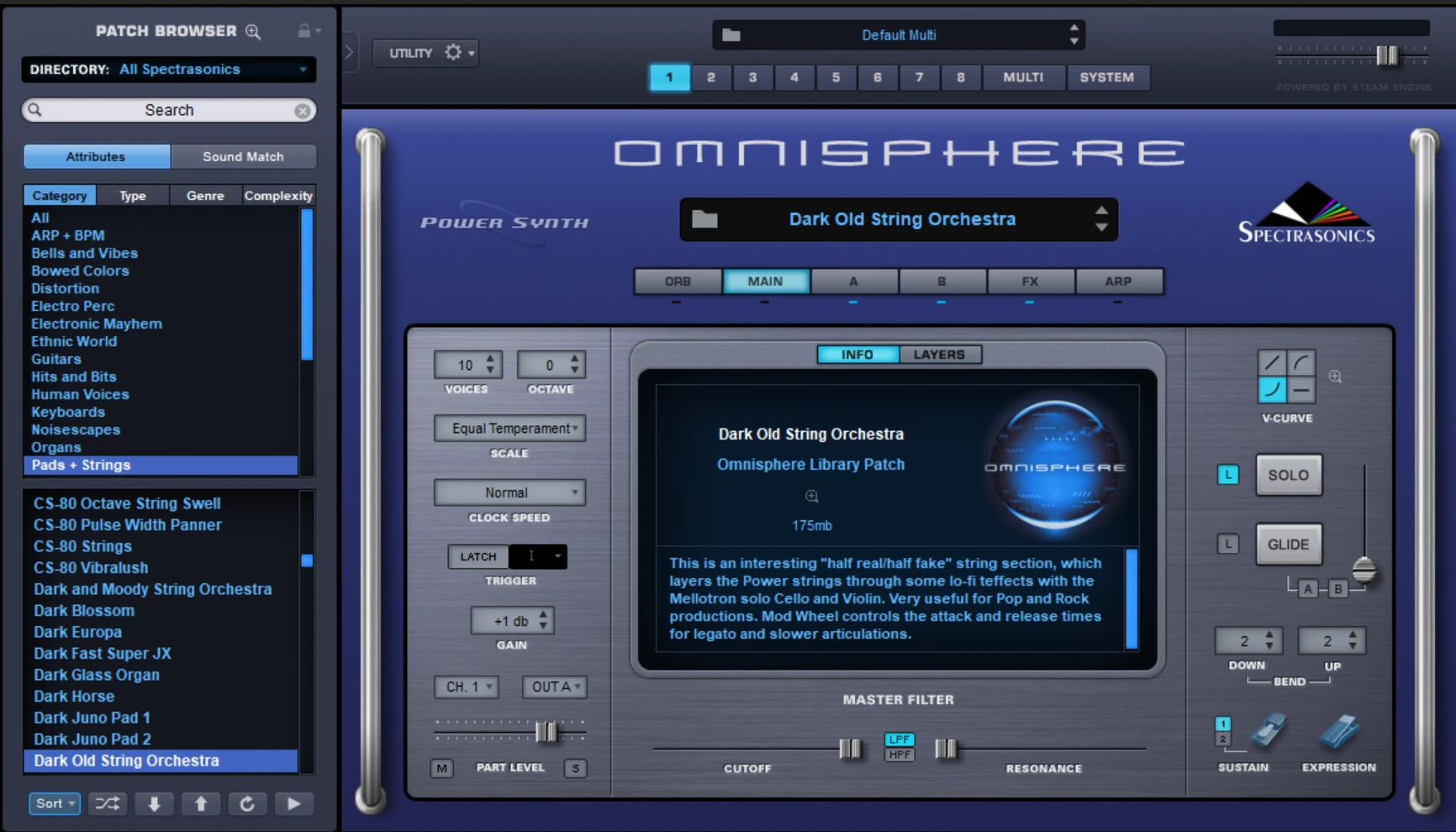Toggle glide layer B button
This screenshot has height=832, width=1456.
tap(1338, 589)
